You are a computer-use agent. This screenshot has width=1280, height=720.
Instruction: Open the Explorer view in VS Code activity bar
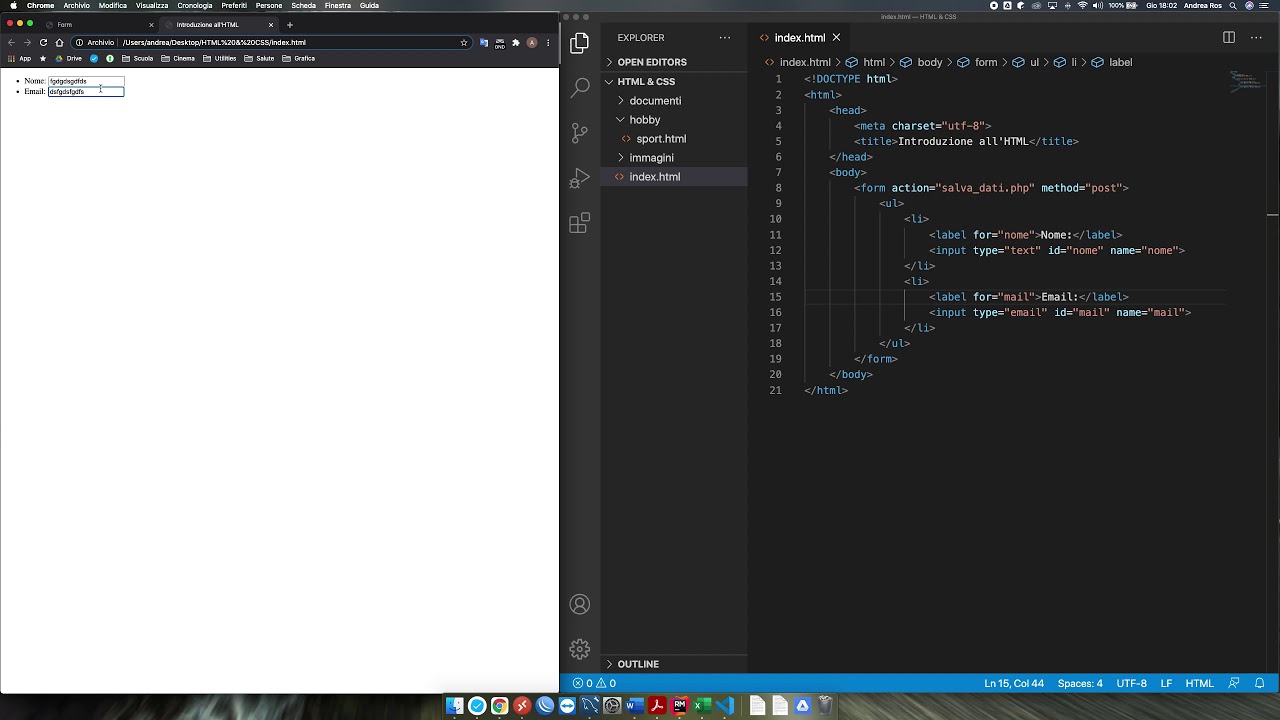pos(579,43)
